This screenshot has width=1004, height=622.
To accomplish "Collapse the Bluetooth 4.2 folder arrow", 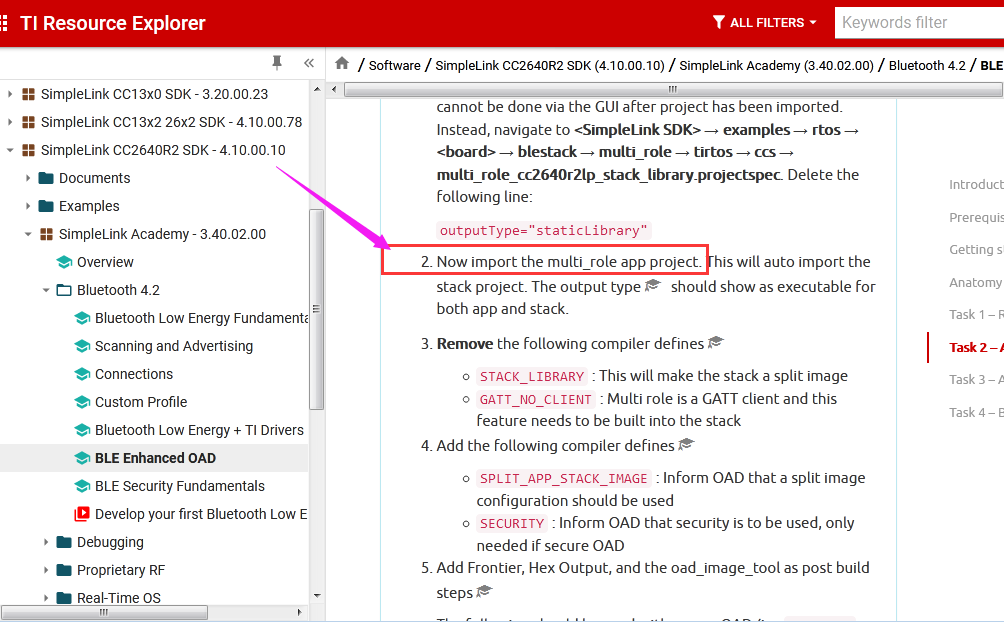I will 45,290.
